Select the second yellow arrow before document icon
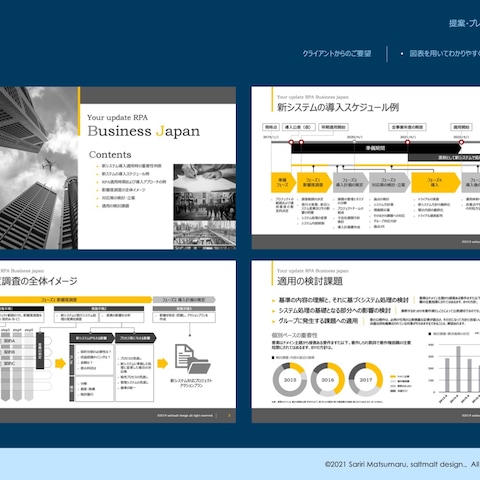 coord(162,363)
